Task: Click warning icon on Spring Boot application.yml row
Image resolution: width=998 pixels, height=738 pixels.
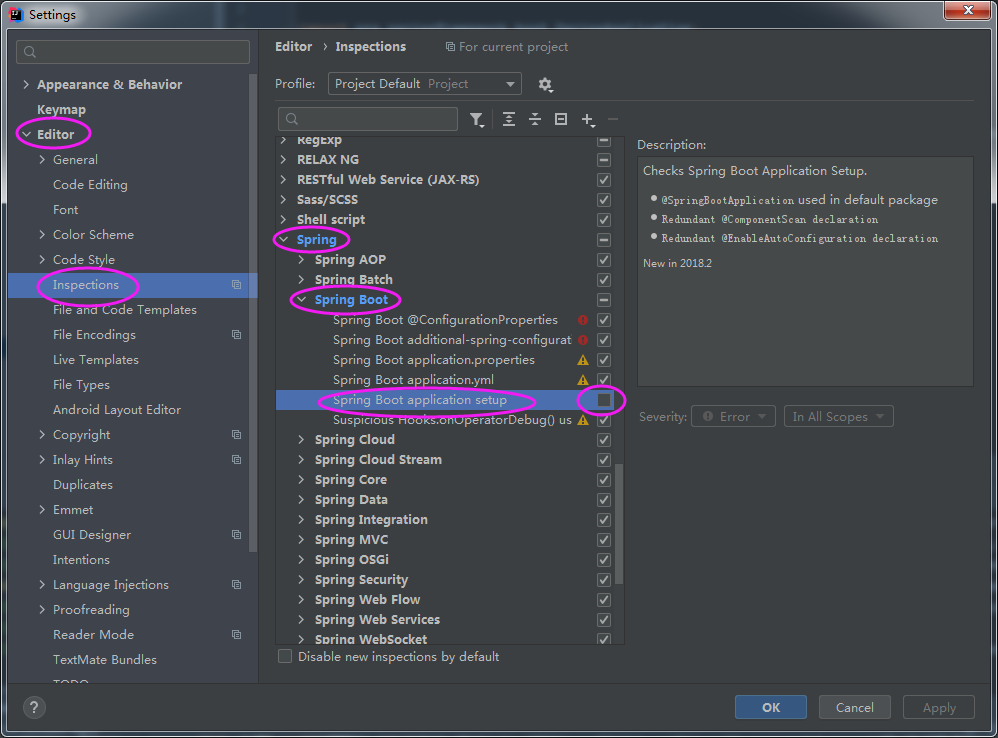Action: pyautogui.click(x=582, y=380)
